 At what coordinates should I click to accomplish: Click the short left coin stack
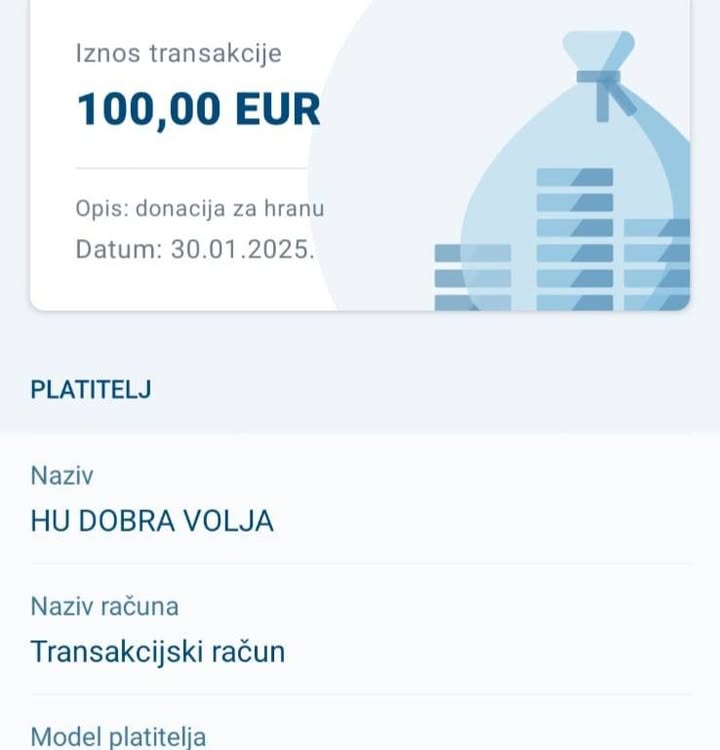tap(473, 277)
